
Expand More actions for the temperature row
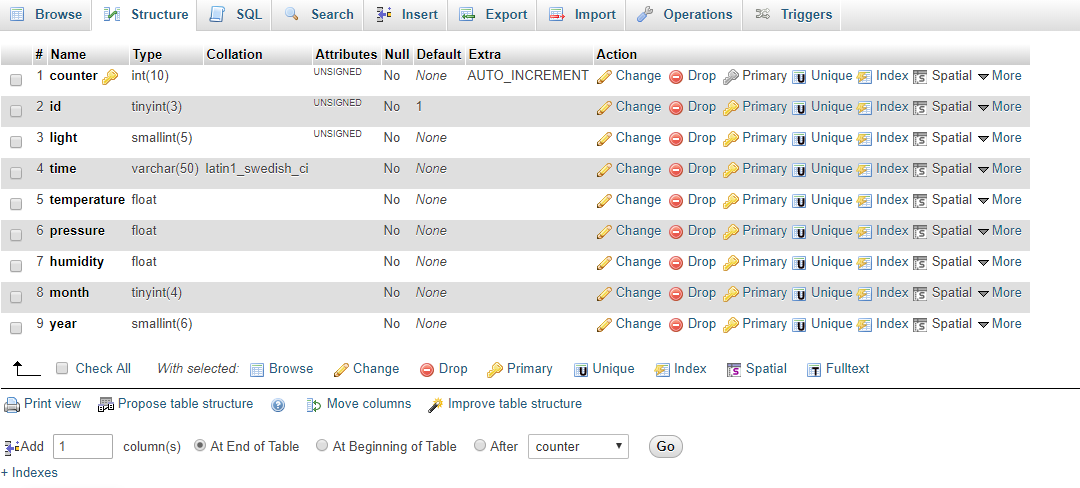pyautogui.click(x=999, y=200)
